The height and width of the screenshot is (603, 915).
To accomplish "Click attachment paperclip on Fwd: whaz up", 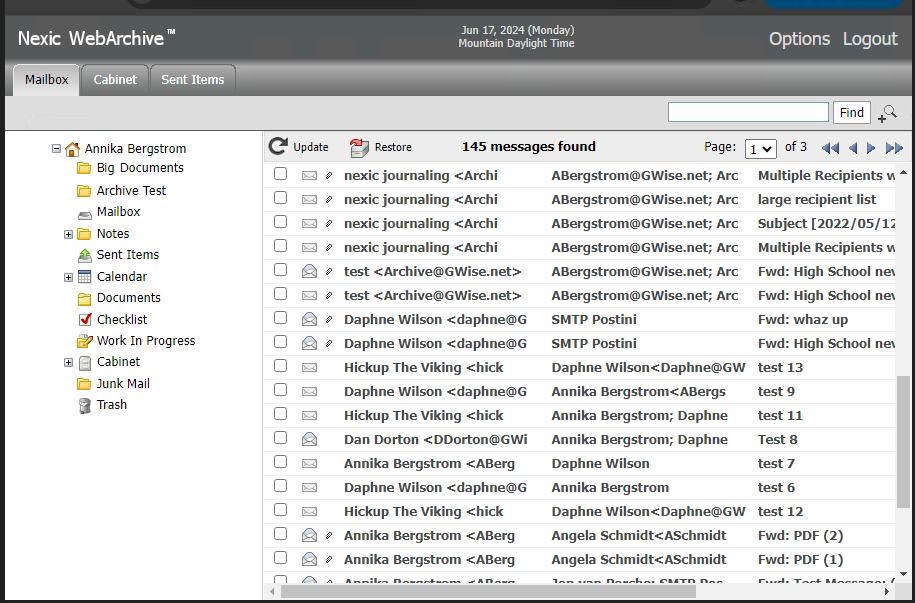I will coord(329,319).
